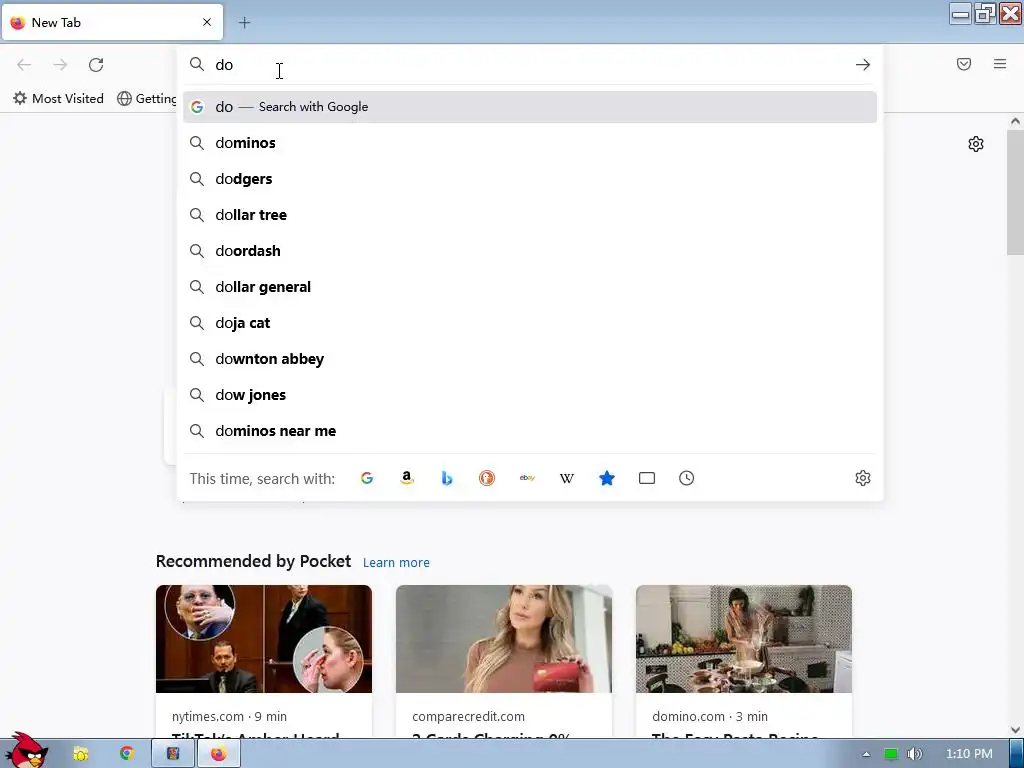This screenshot has width=1024, height=768.
Task: Click the vertical scrollbar thumb
Action: [1015, 192]
